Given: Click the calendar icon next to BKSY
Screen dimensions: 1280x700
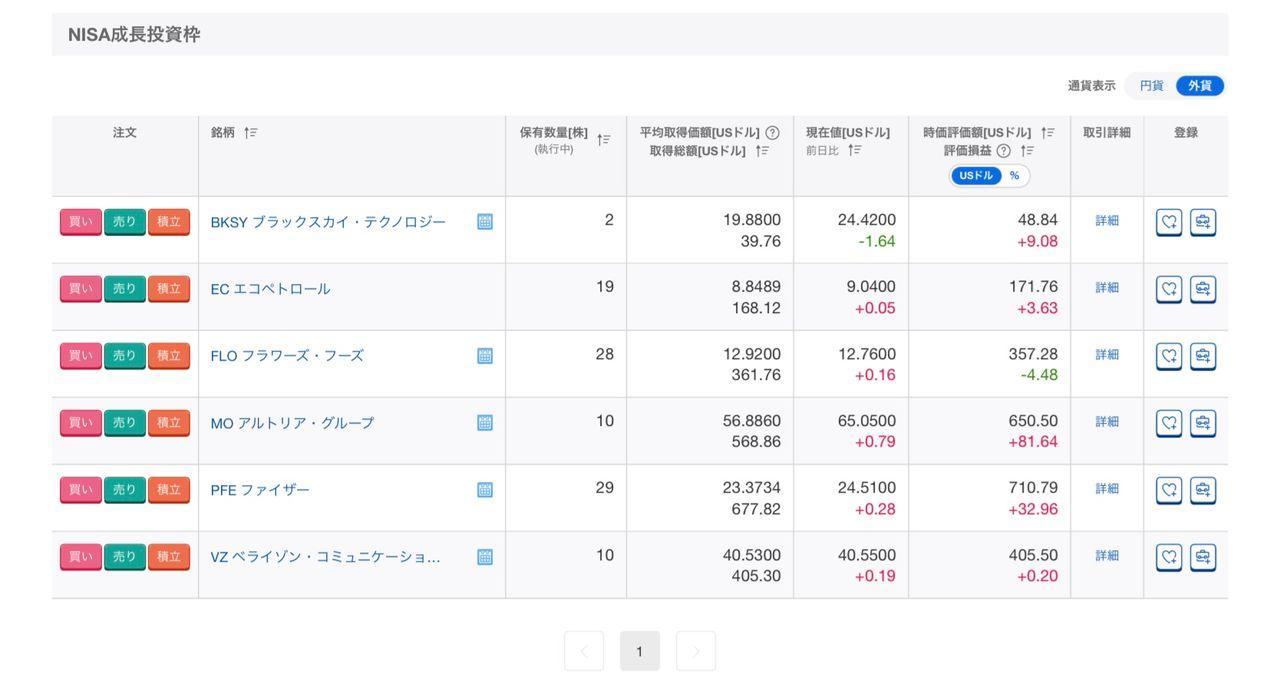Looking at the screenshot, I should click(x=485, y=222).
